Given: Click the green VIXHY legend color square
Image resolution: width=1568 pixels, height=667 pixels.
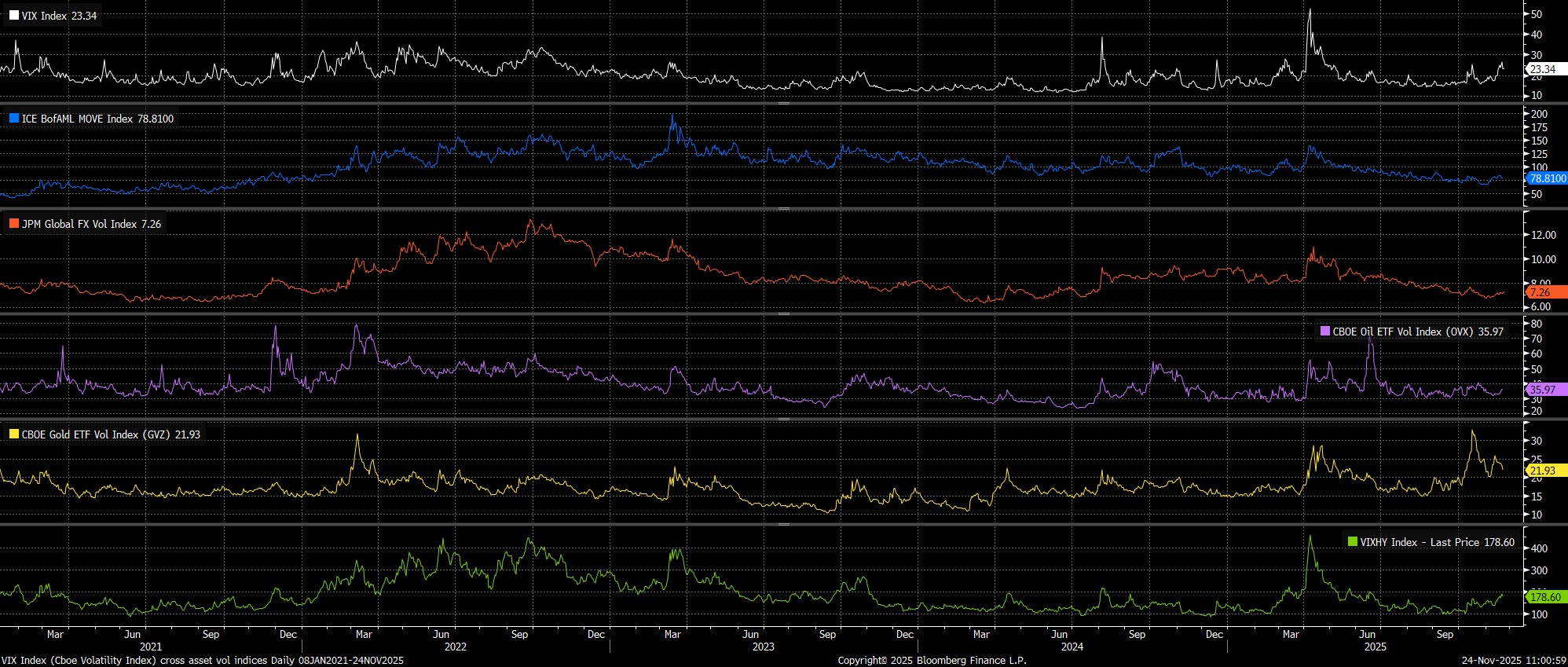Looking at the screenshot, I should (x=1353, y=542).
